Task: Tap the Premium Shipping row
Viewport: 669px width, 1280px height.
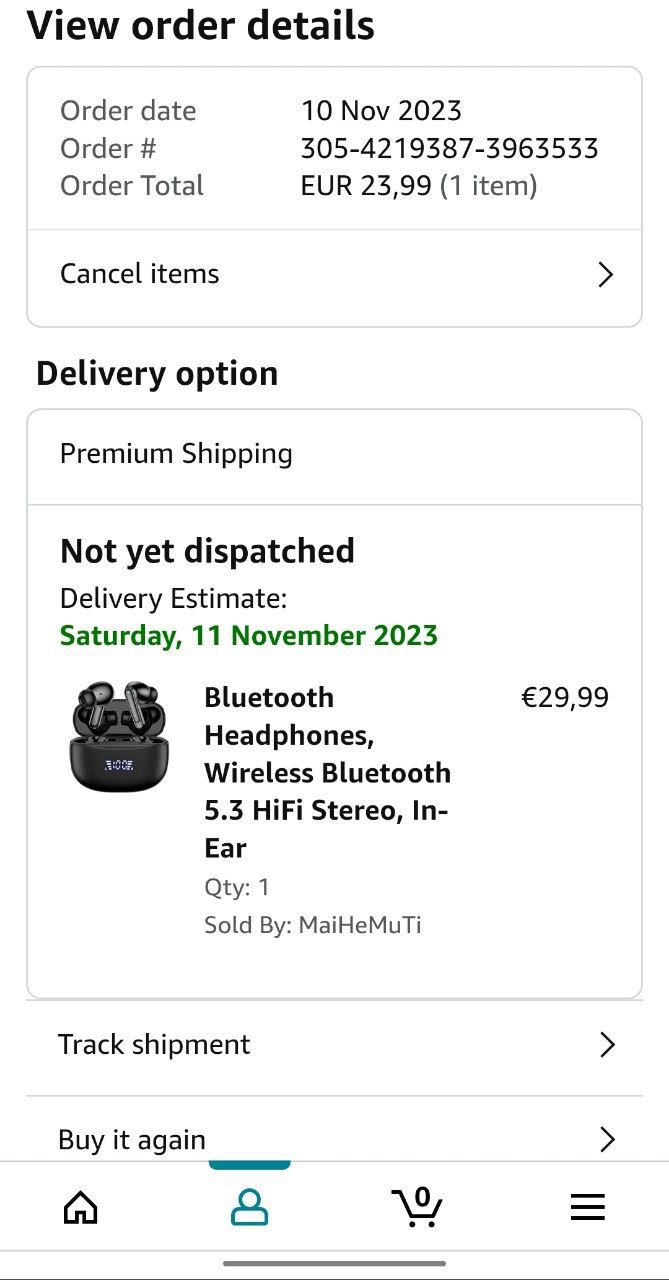Action: point(176,454)
